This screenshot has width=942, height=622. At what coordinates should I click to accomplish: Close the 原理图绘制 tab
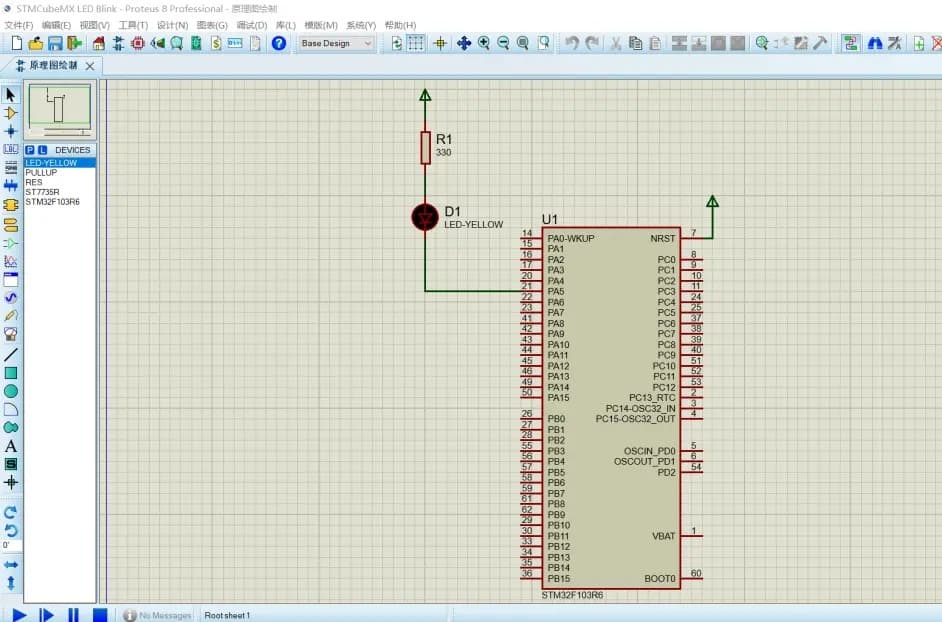[90, 66]
